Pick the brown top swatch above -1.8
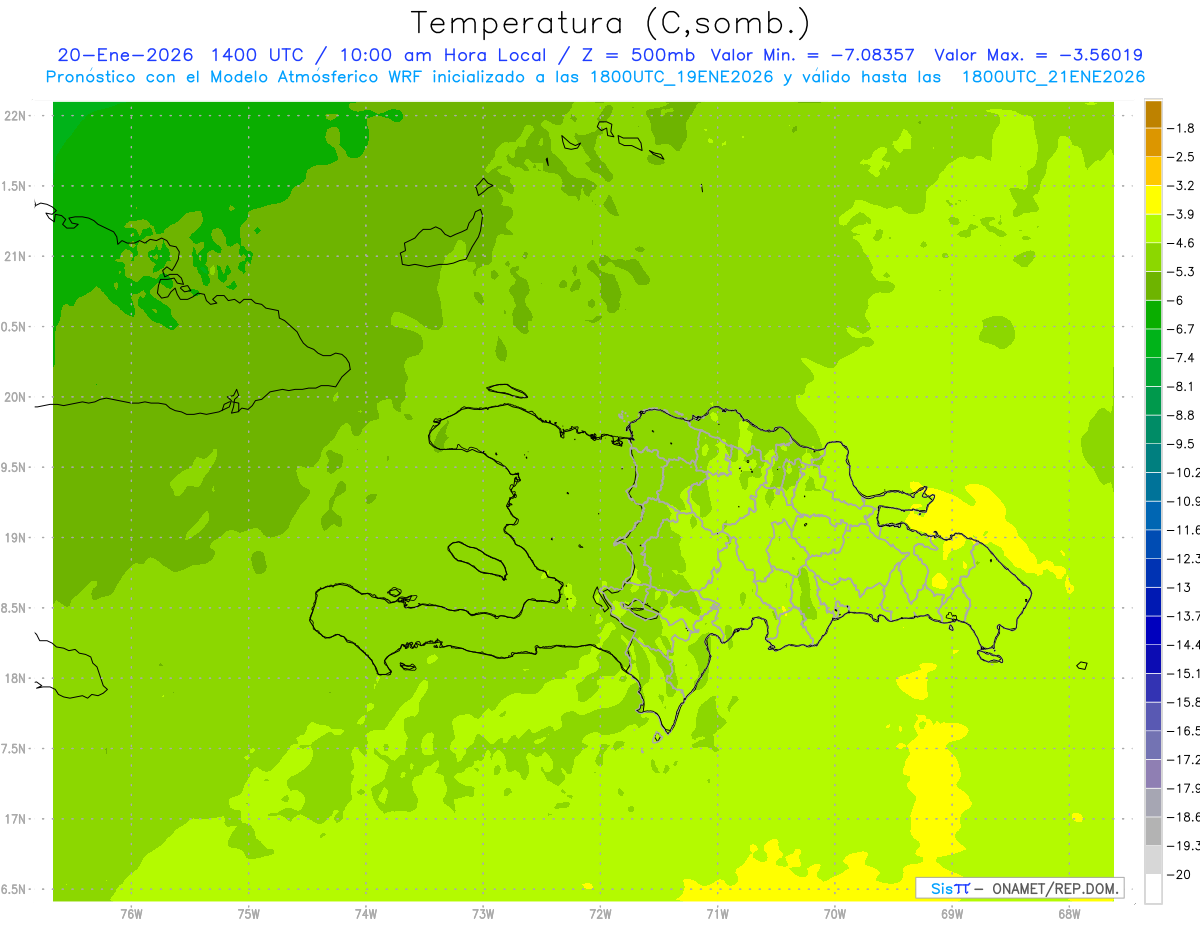Screen dimensions: 1200x927 click(1153, 115)
